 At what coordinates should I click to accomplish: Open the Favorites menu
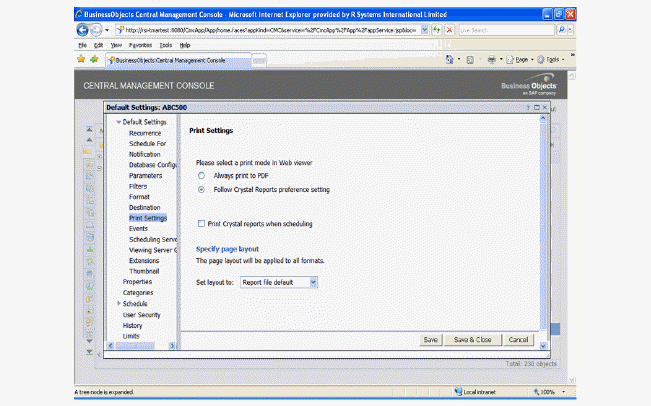(x=140, y=45)
